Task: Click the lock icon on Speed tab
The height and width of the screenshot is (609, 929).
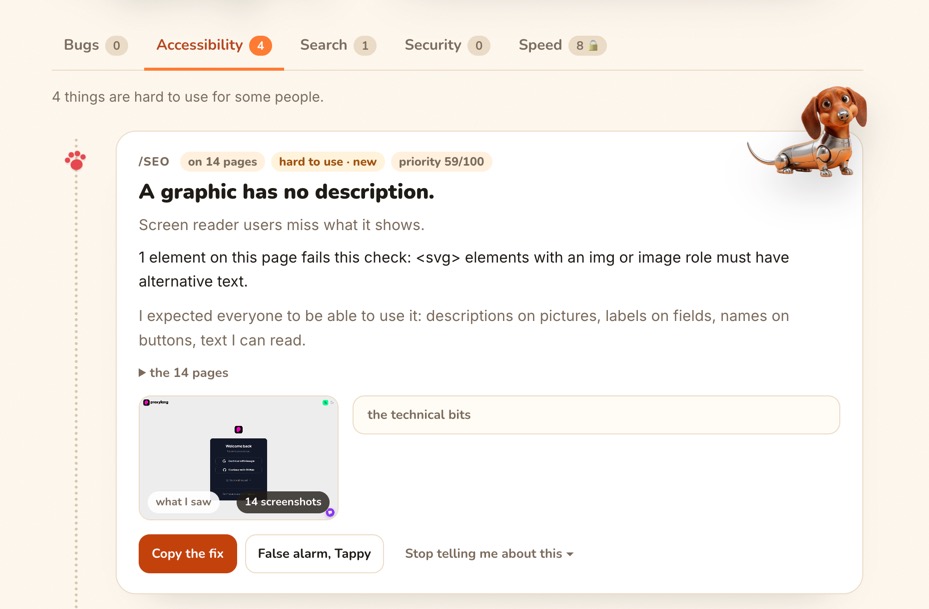Action: (593, 46)
